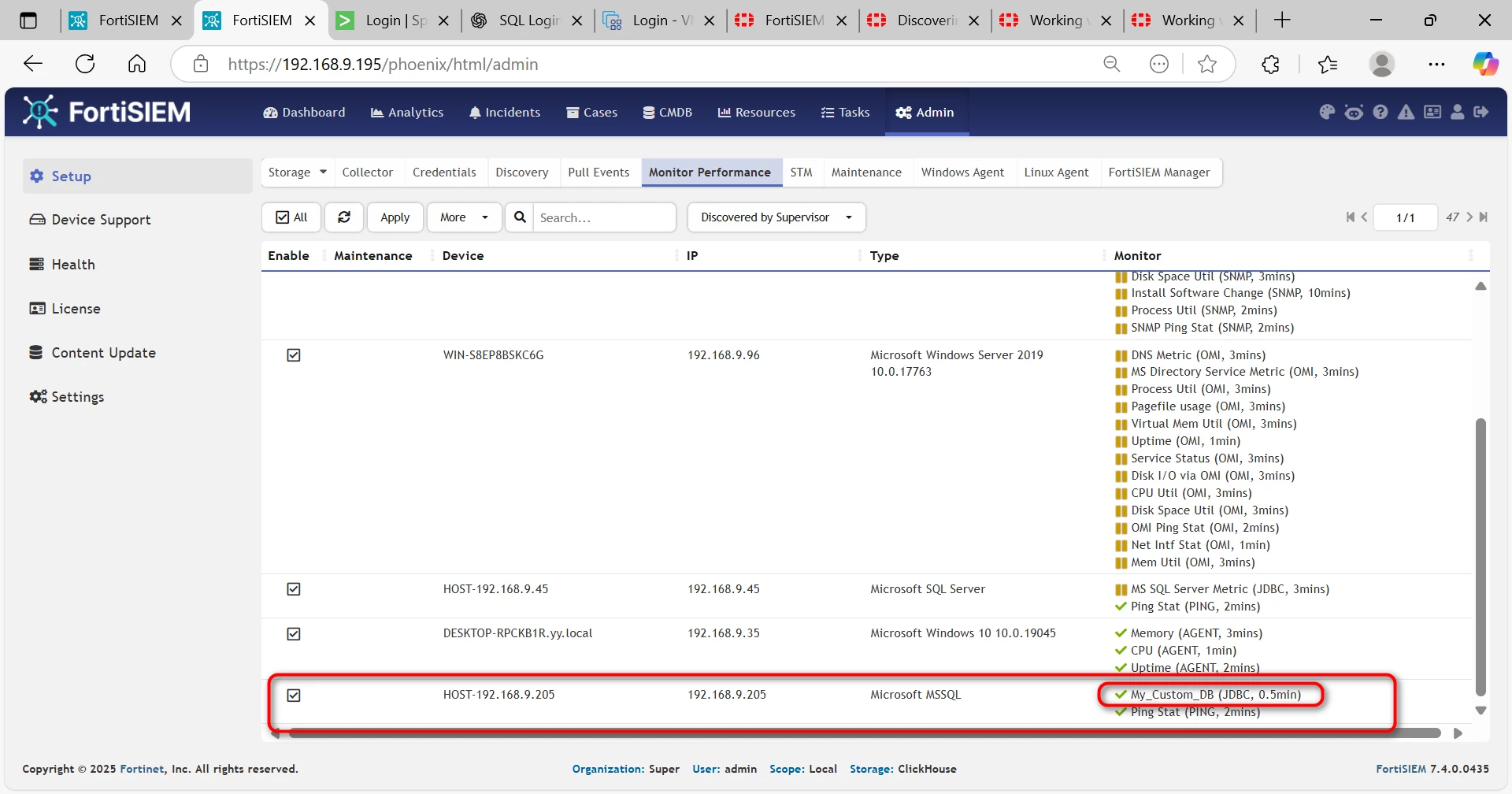
Task: Open the Windows Agent tab
Action: click(x=962, y=173)
